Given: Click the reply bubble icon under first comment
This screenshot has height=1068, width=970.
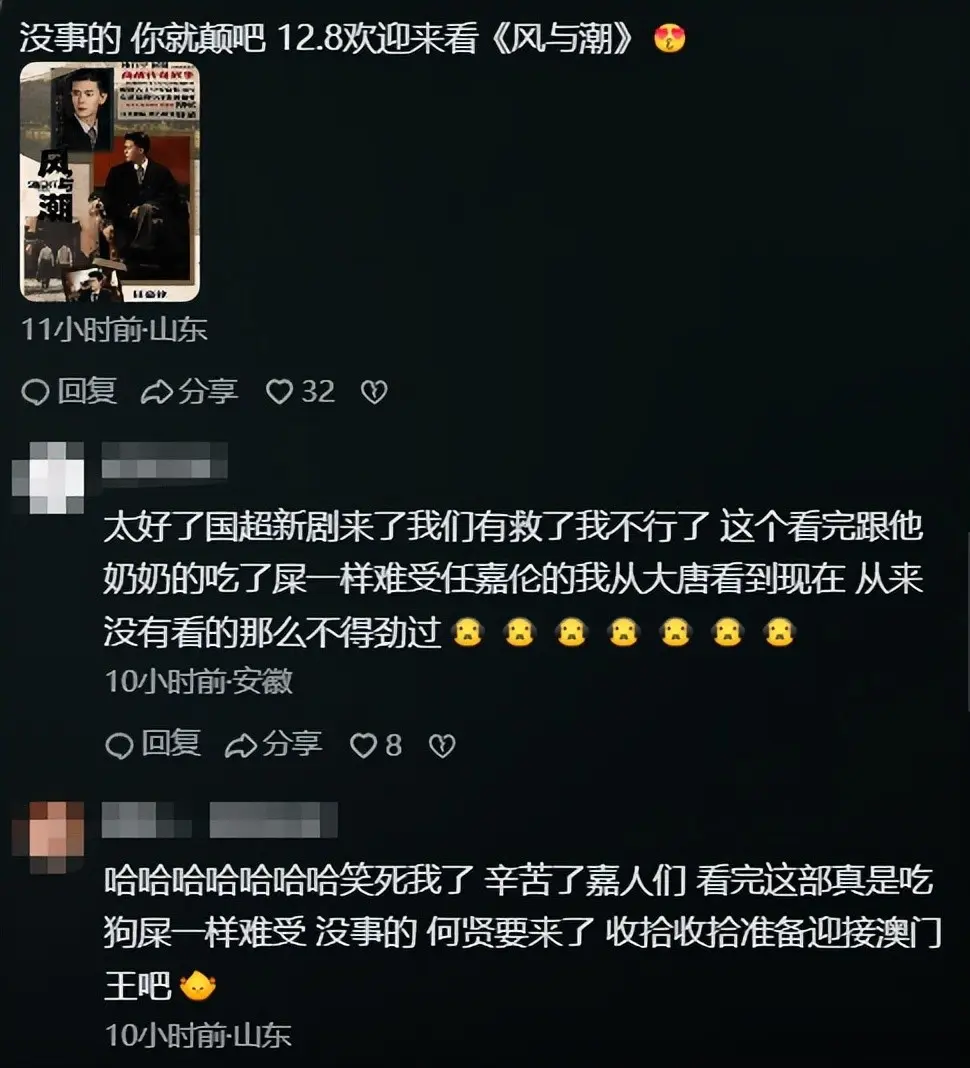Looking at the screenshot, I should 35,392.
